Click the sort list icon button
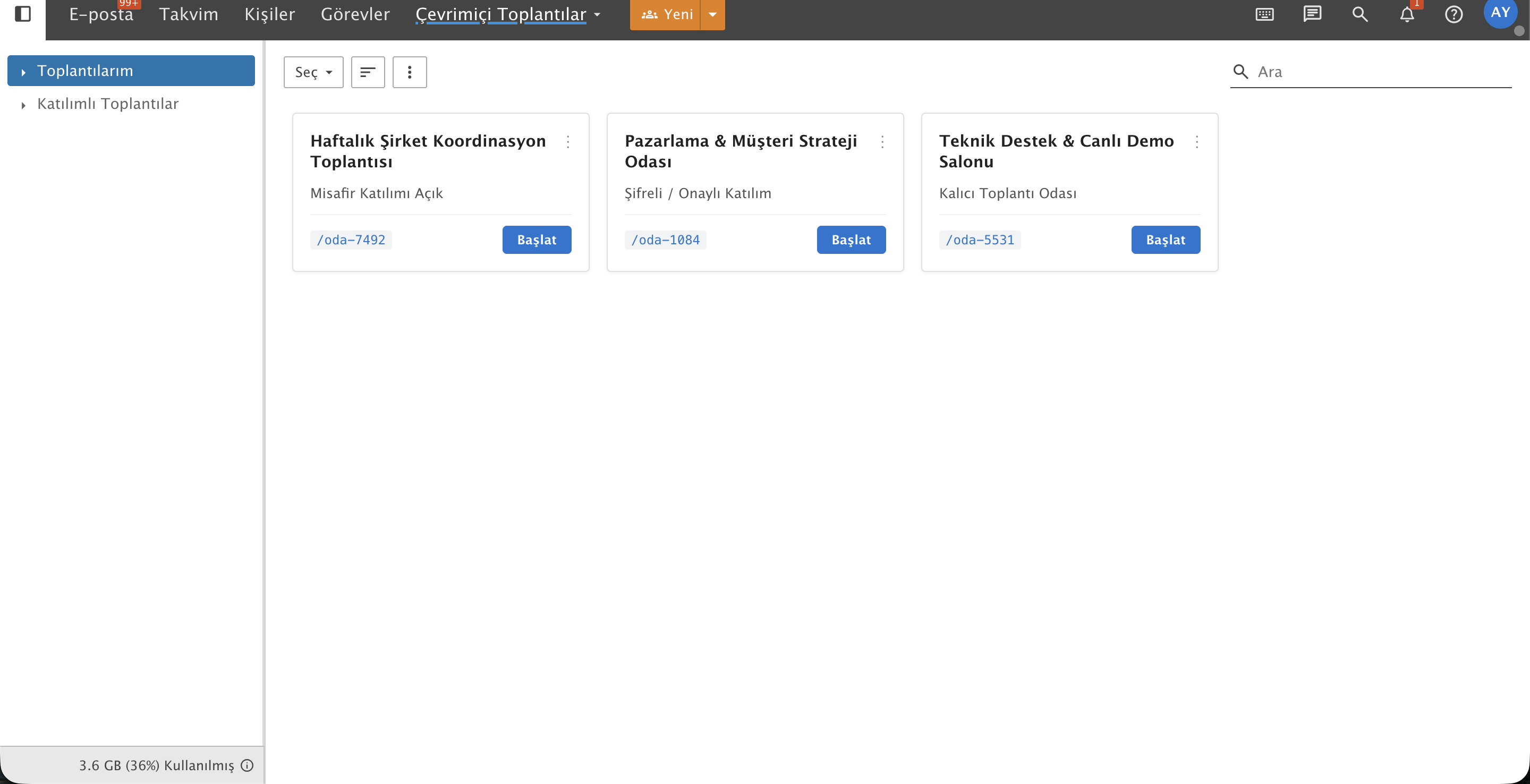 (x=368, y=72)
